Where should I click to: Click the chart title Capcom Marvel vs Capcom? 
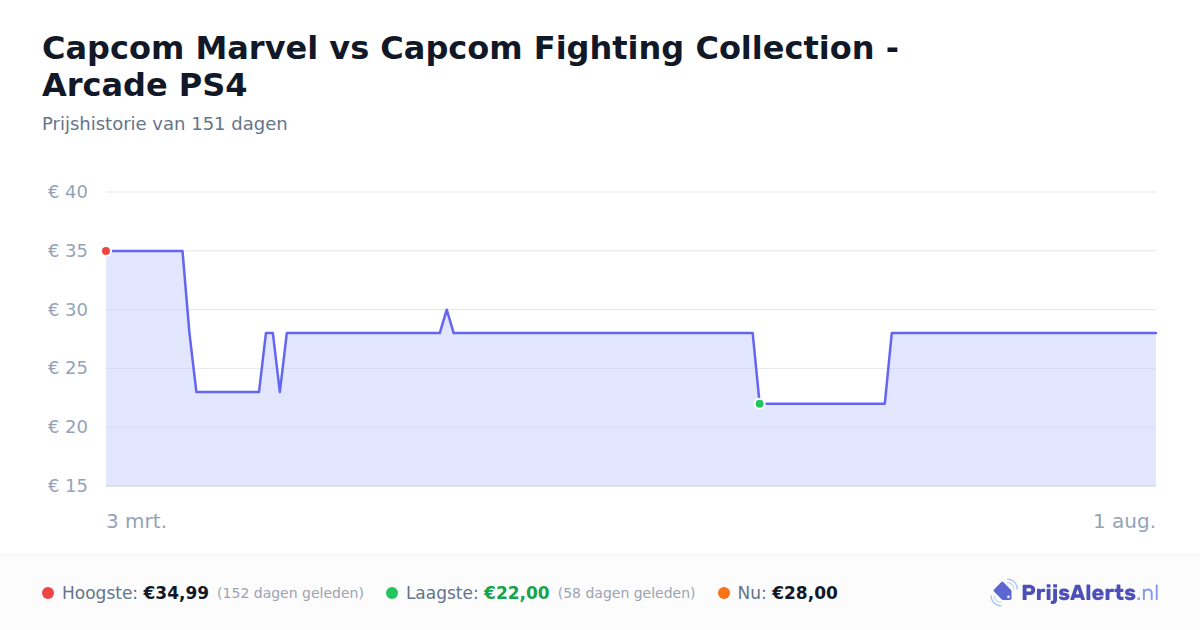[470, 66]
